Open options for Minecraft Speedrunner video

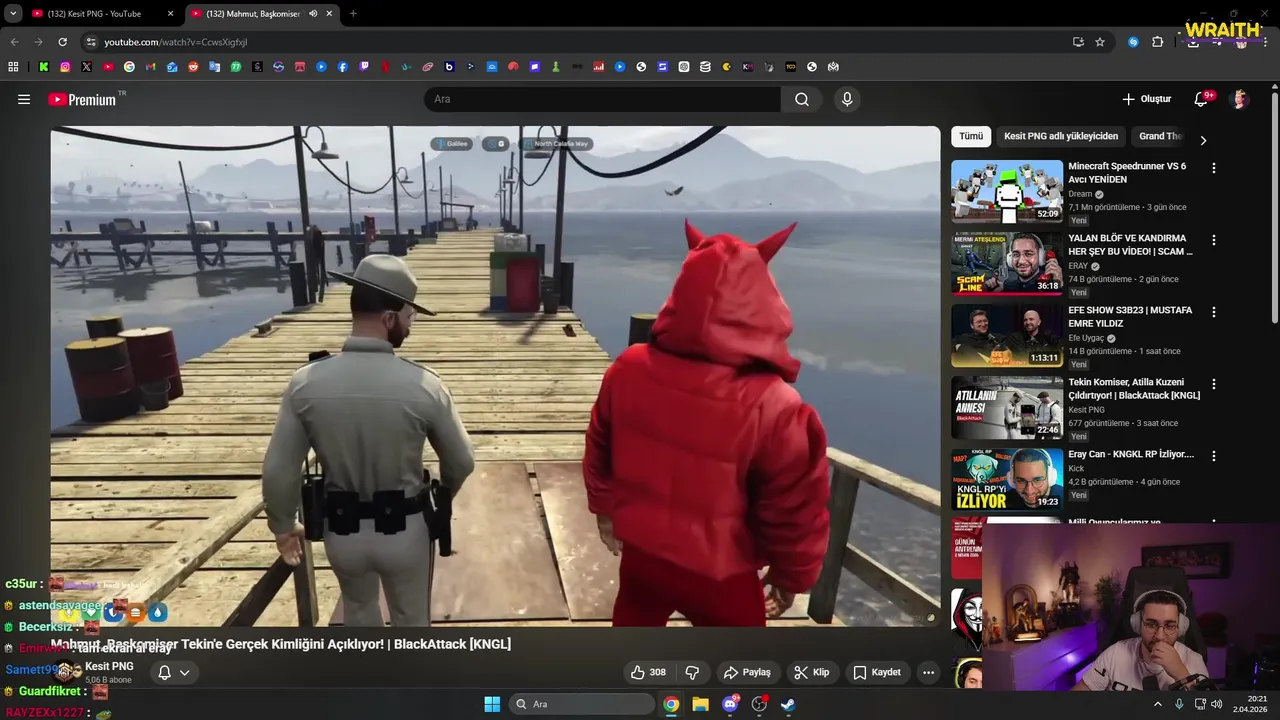(1214, 168)
